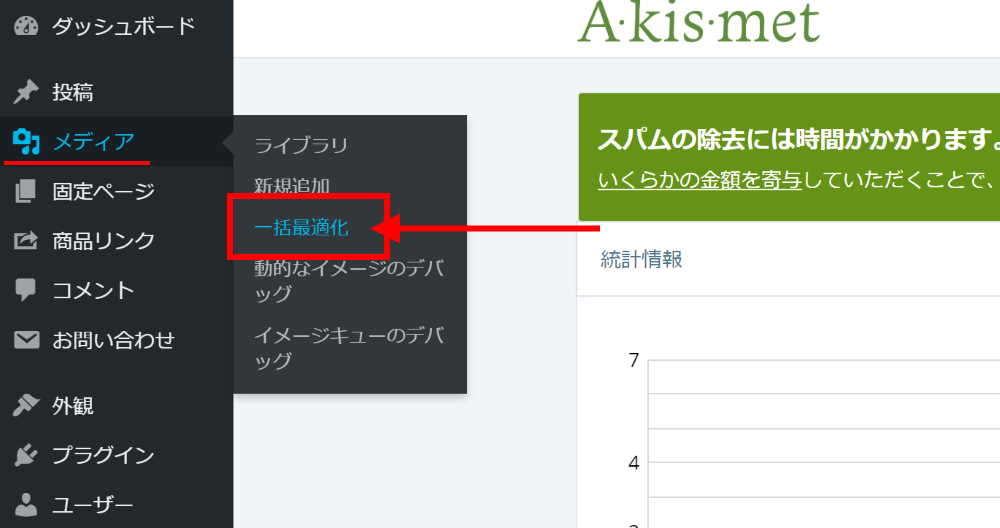Open 動的なイメージのデバッグ submenu entry
The width and height of the screenshot is (1000, 528).
click(348, 280)
